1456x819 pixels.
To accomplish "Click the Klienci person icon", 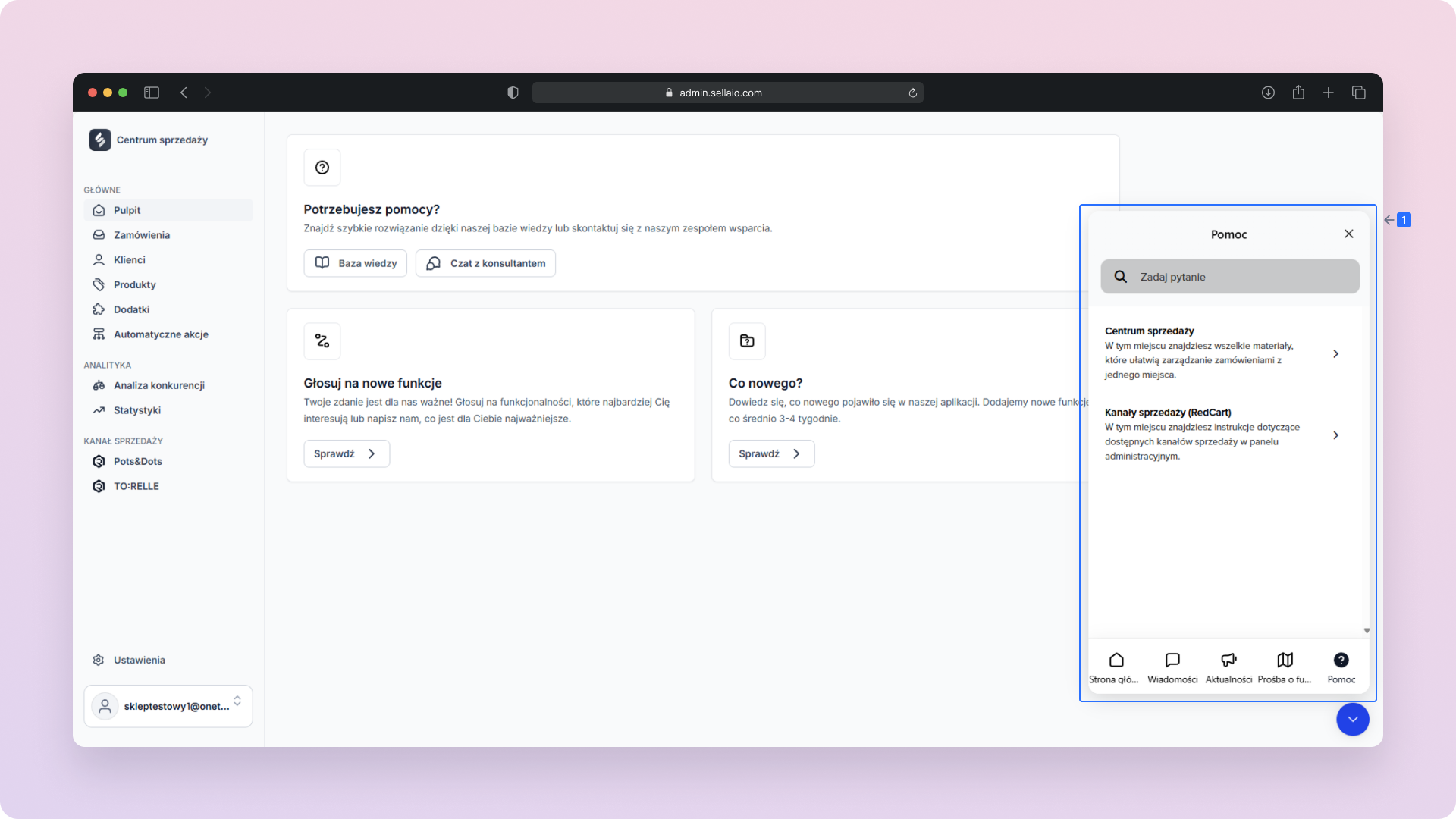I will [99, 259].
